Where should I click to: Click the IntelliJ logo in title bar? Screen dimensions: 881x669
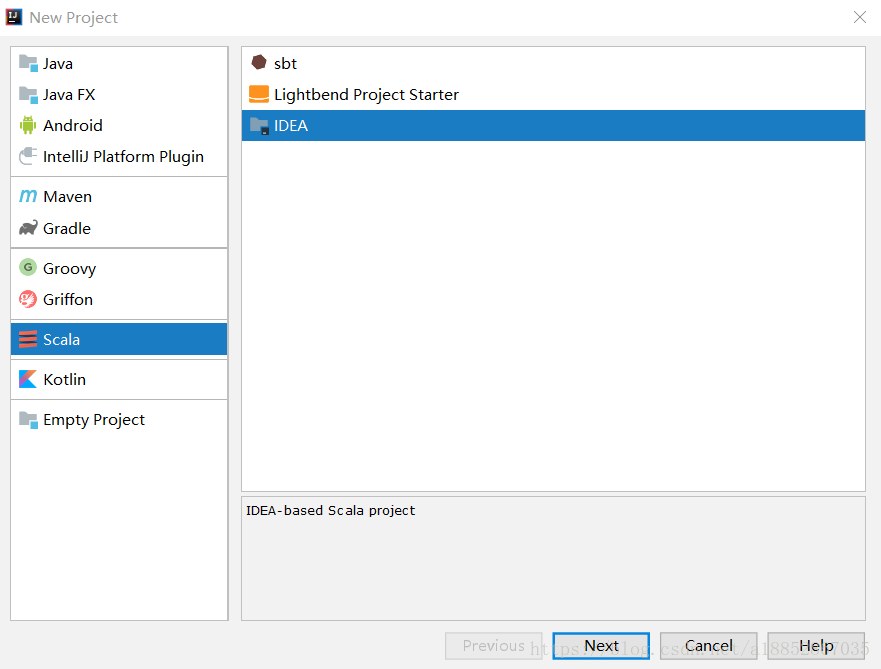(13, 17)
